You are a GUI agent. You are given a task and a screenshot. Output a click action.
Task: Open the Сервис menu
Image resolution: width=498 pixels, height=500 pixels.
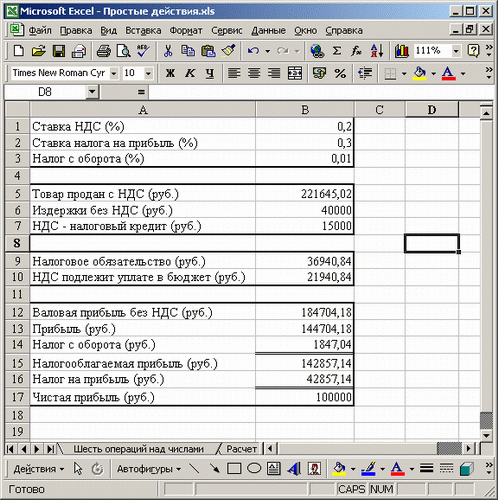227,30
